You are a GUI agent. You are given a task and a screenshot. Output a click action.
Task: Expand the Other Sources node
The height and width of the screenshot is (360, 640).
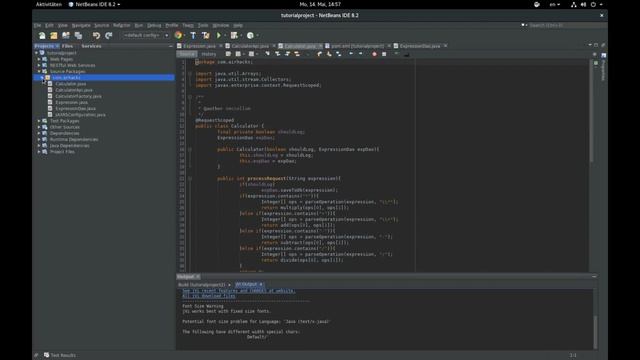tap(39, 127)
